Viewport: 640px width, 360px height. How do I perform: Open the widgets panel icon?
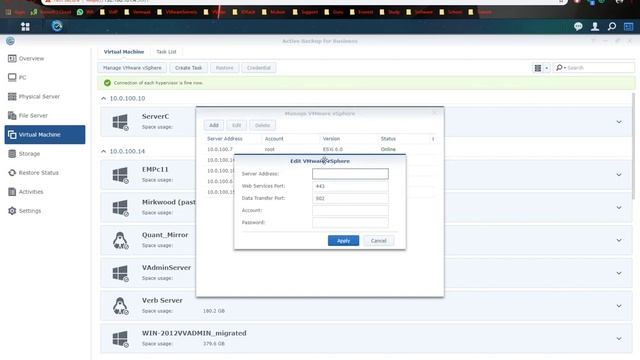pyautogui.click(x=629, y=27)
